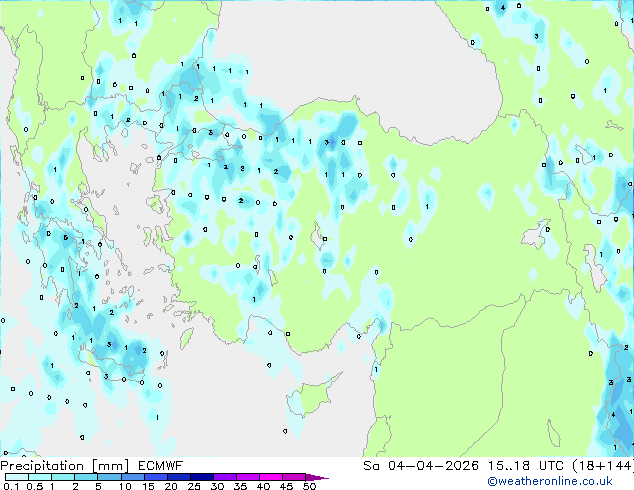Click the "Sa" weekday label
This screenshot has width=634, height=490.
tap(371, 466)
